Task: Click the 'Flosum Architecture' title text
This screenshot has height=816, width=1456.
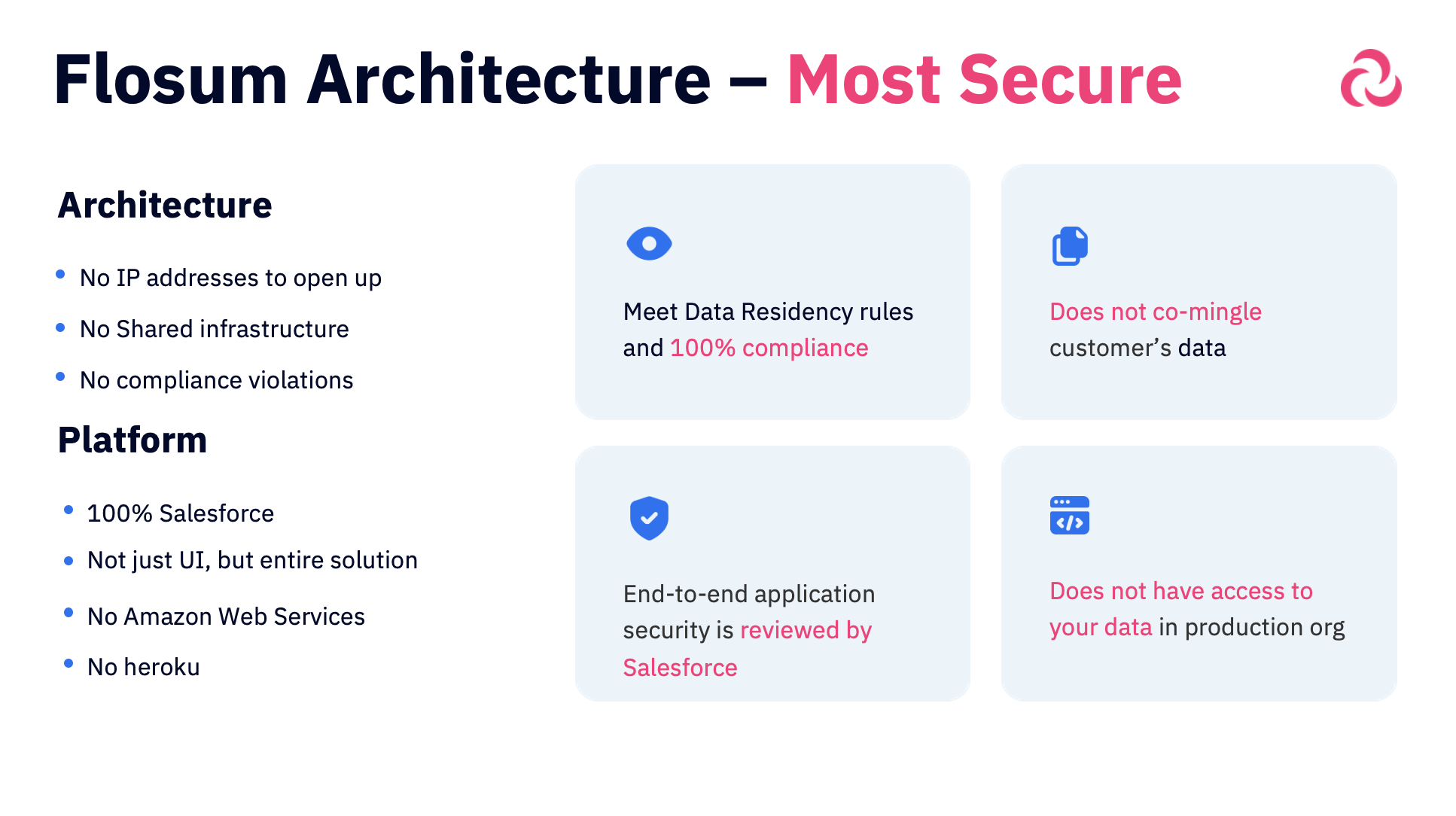Action: click(382, 79)
